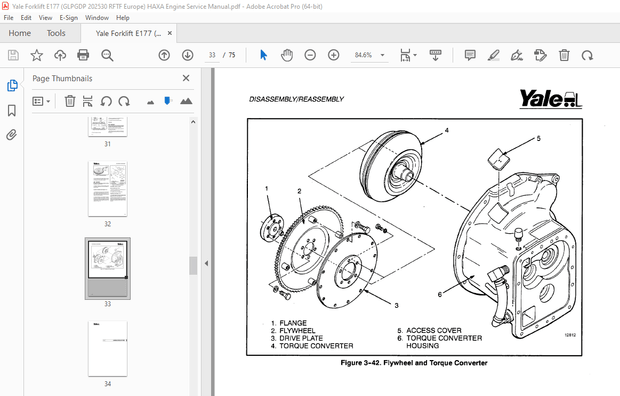The width and height of the screenshot is (620, 396).
Task: Click the legend entry '3. DRIVE PLATE'
Action: pyautogui.click(x=297, y=338)
